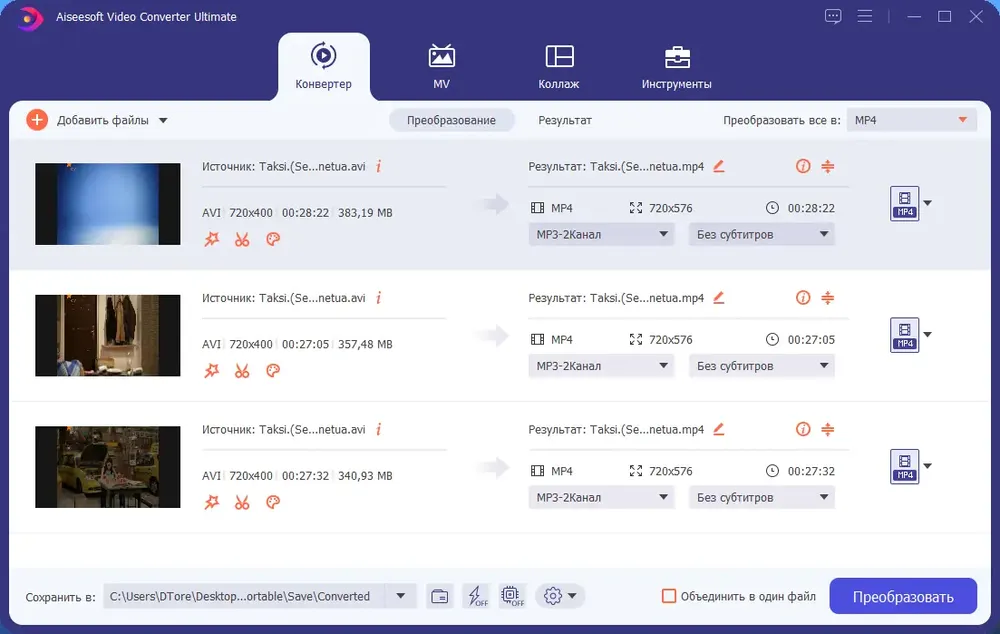Open MP4 format profile icon for first video
Screen dimensions: 1000x634
pyautogui.click(x=904, y=203)
